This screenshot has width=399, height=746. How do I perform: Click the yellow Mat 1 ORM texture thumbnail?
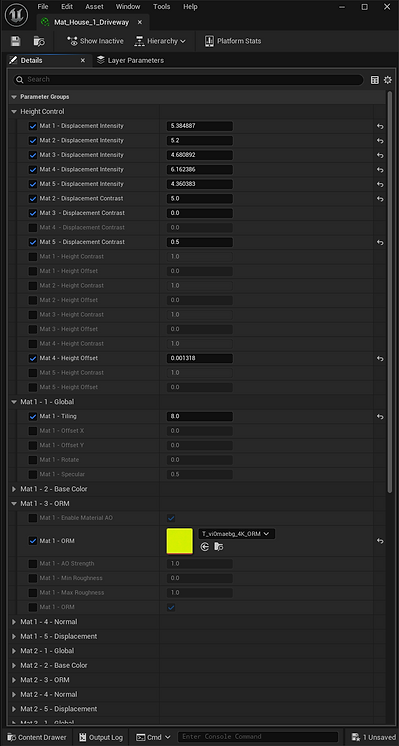click(180, 541)
